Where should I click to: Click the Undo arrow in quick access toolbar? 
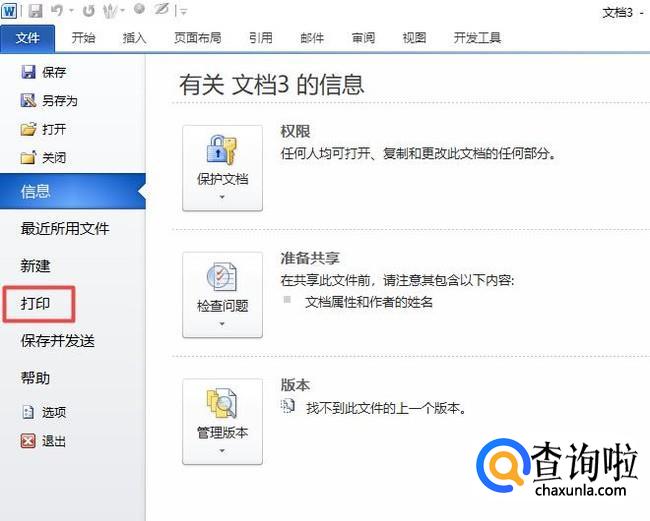[x=57, y=10]
